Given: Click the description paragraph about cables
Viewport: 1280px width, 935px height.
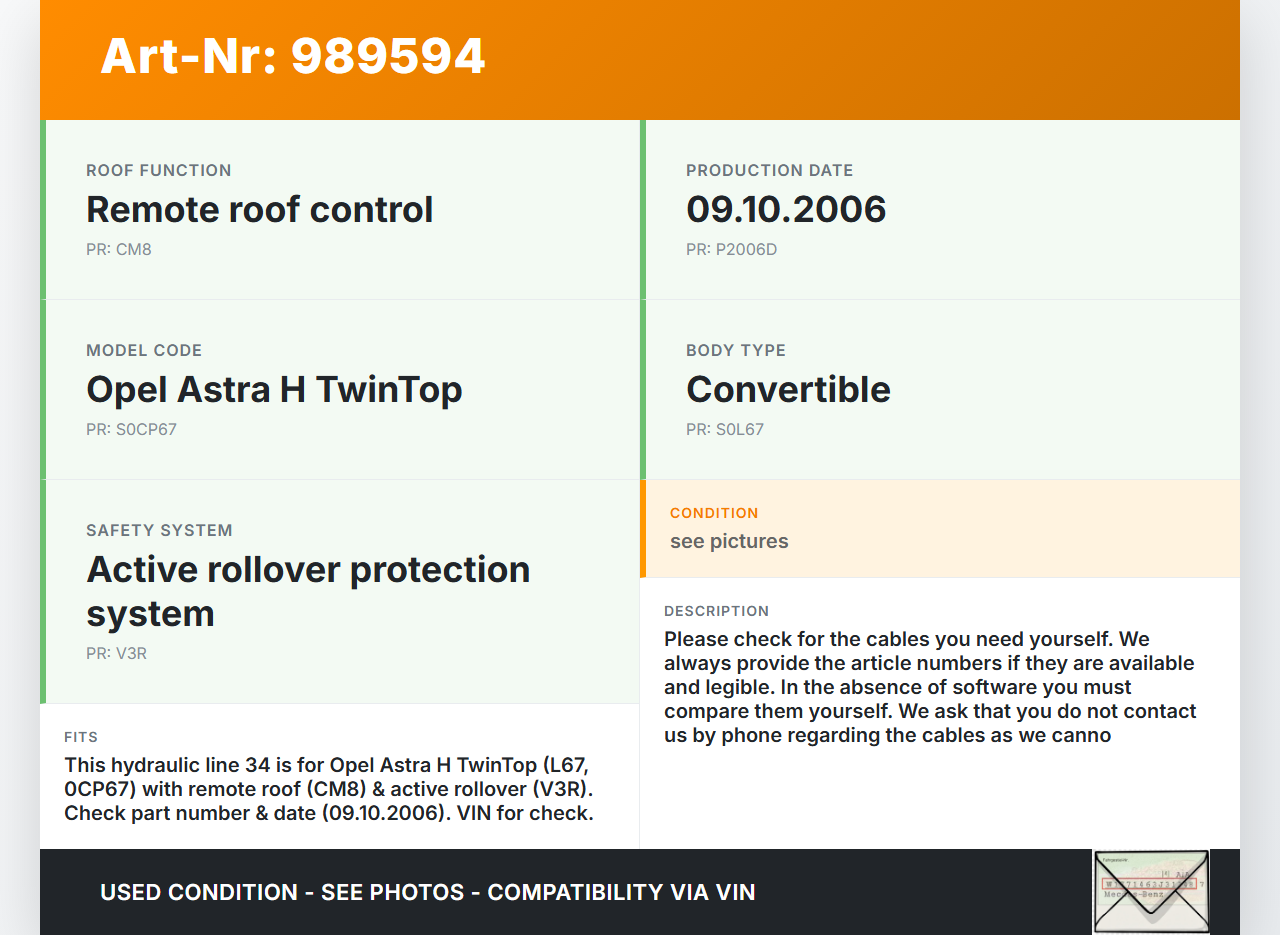Looking at the screenshot, I should (x=930, y=687).
